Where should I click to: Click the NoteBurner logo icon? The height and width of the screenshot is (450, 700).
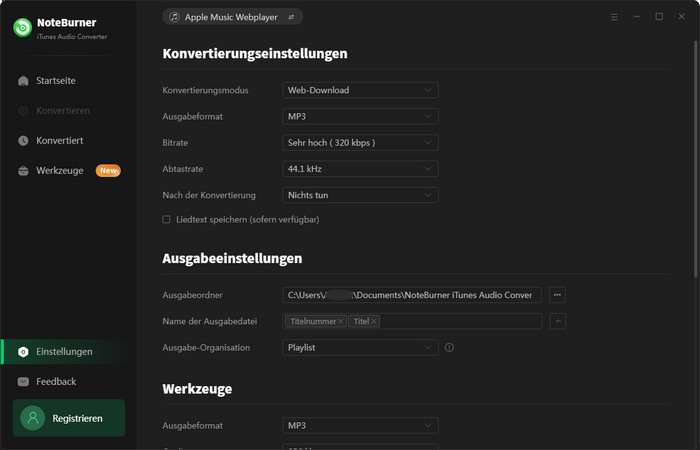pyautogui.click(x=22, y=28)
